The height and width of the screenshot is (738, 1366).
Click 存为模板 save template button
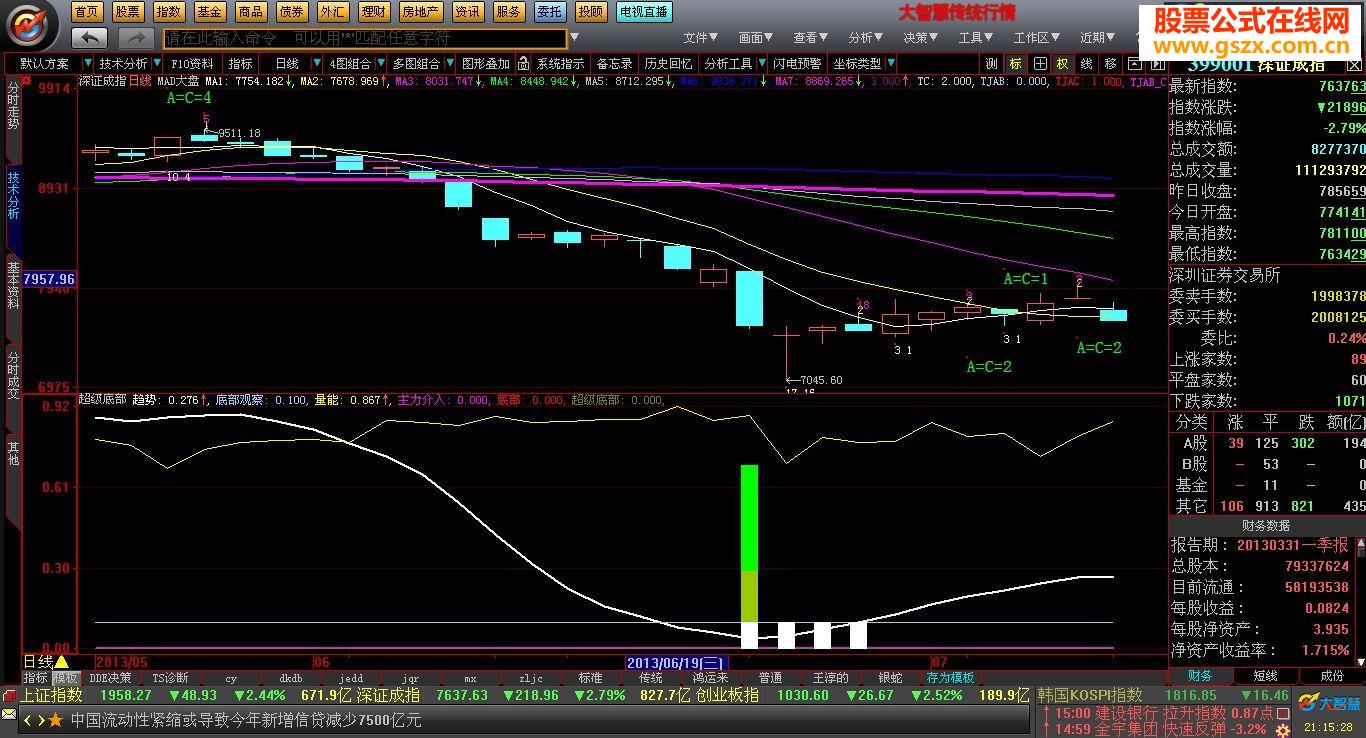950,678
